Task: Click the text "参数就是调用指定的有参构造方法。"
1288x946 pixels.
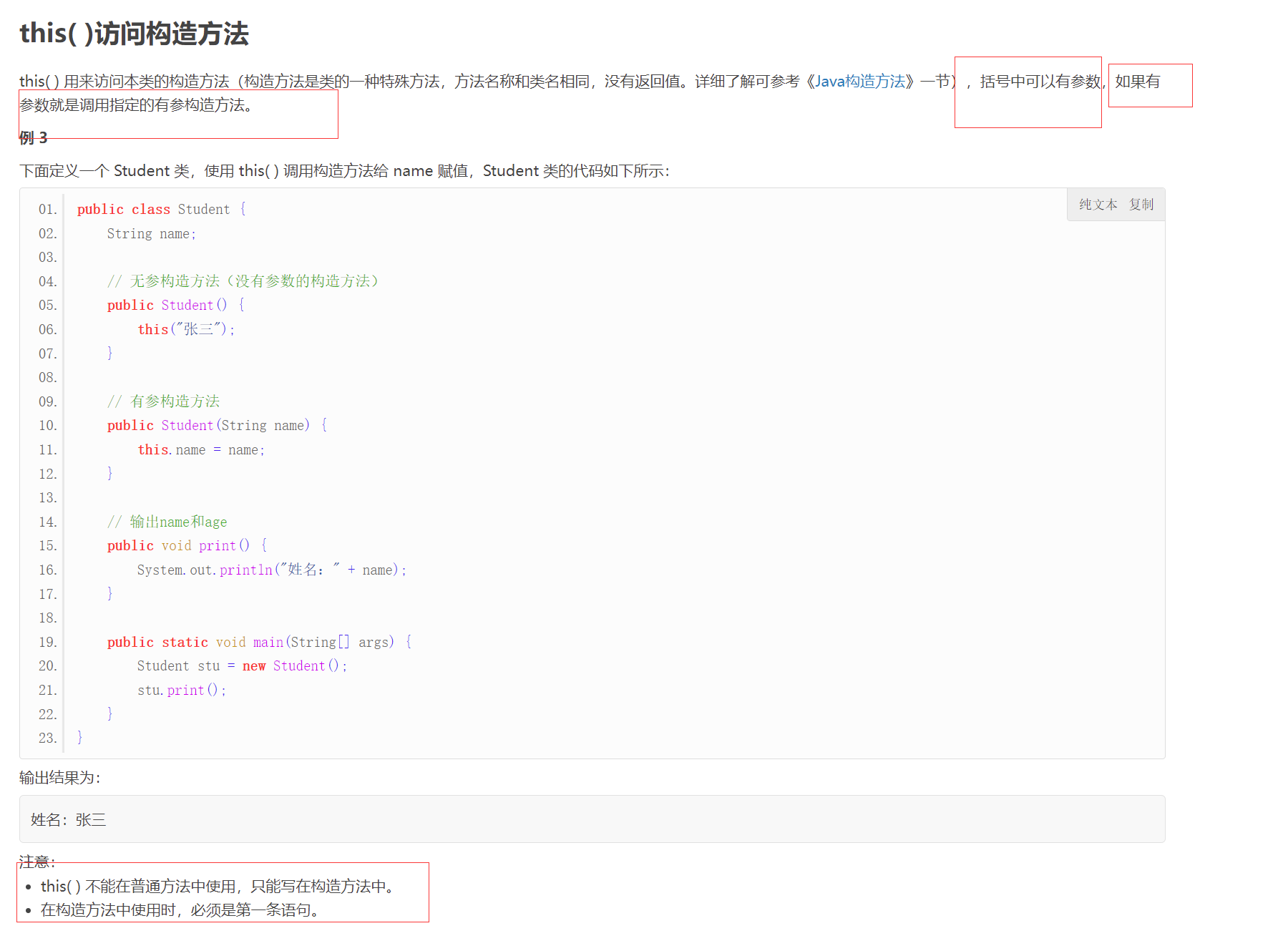Action: click(136, 105)
